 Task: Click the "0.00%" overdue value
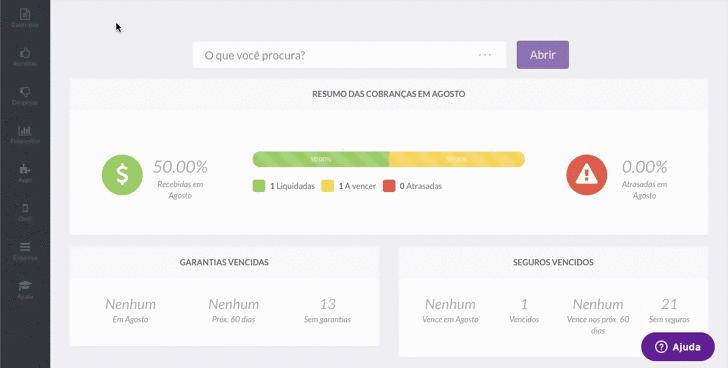point(644,167)
